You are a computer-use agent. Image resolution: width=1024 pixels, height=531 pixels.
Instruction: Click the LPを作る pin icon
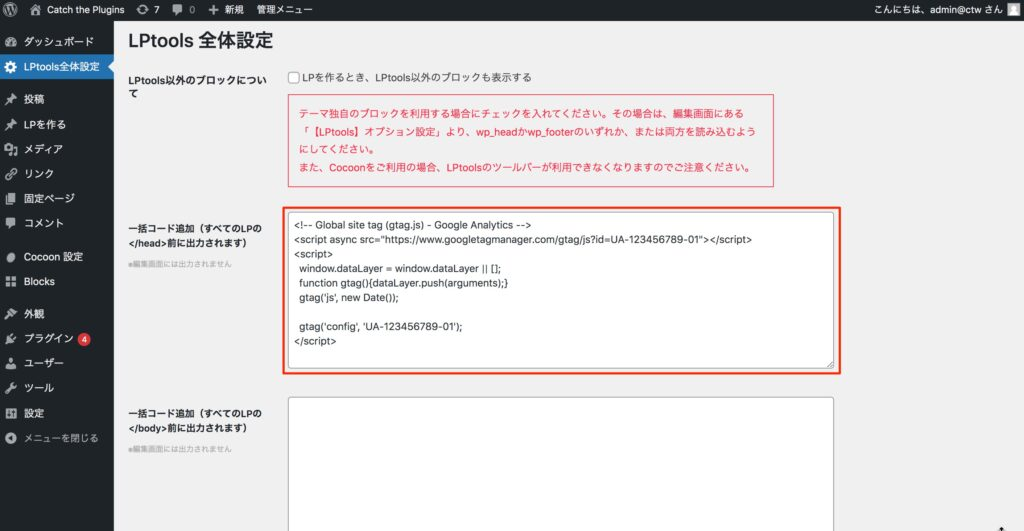pos(10,124)
